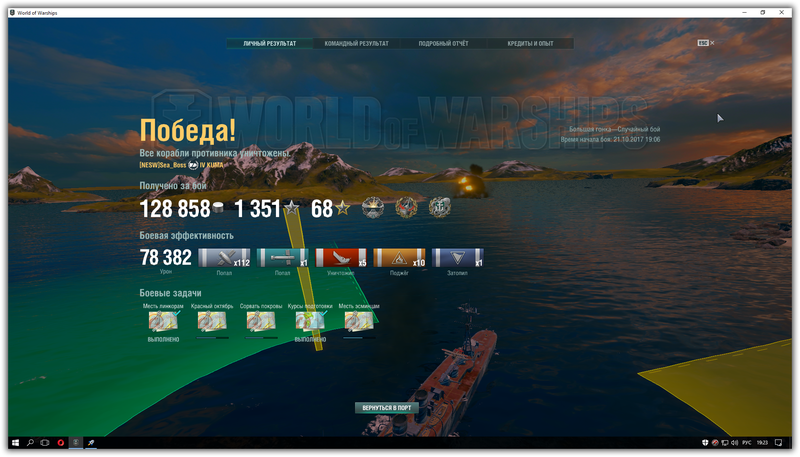Click the Красный октябрь progress bar
This screenshot has width=800, height=457.
tap(212, 338)
